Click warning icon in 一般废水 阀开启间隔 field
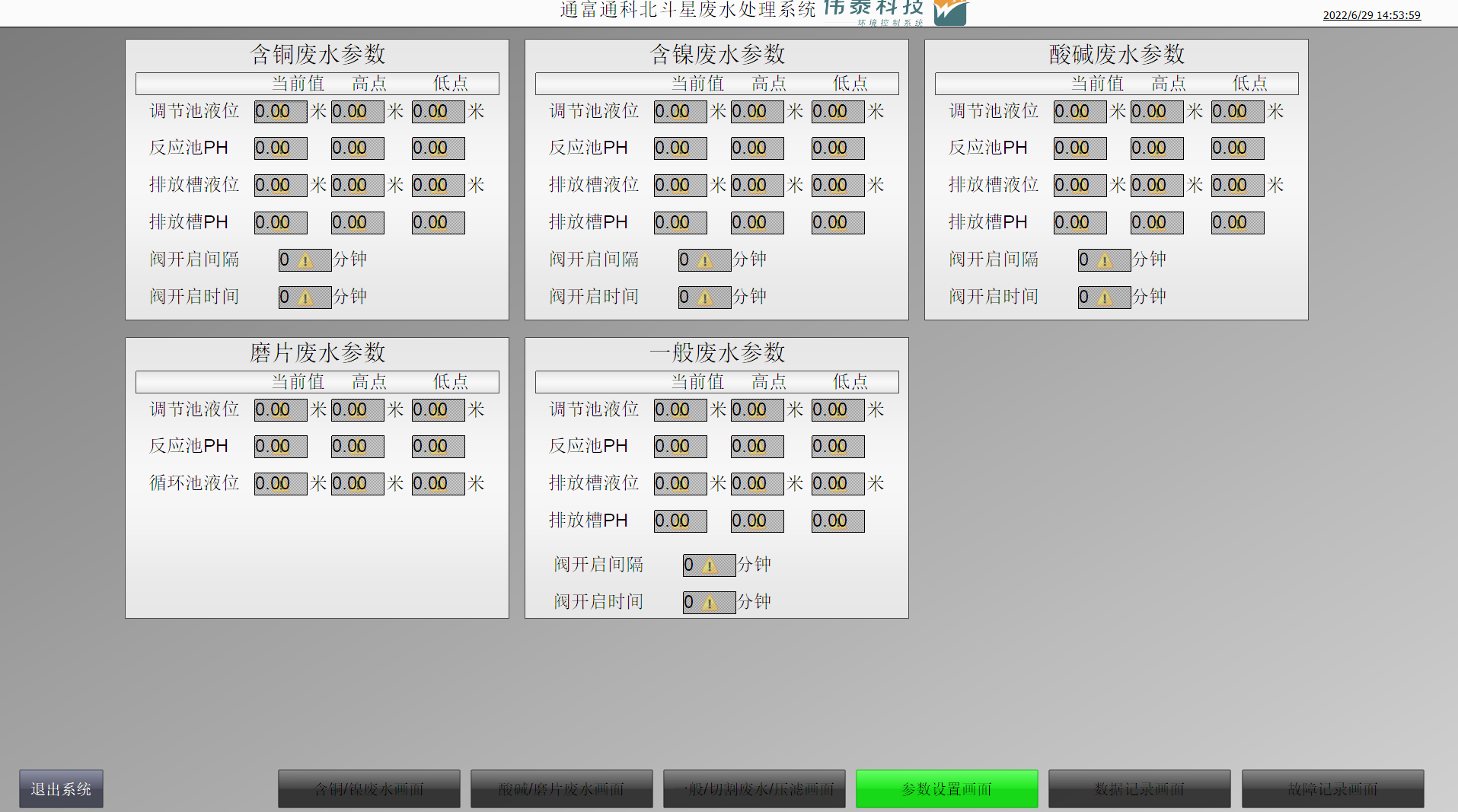The width and height of the screenshot is (1458, 812). [x=710, y=565]
